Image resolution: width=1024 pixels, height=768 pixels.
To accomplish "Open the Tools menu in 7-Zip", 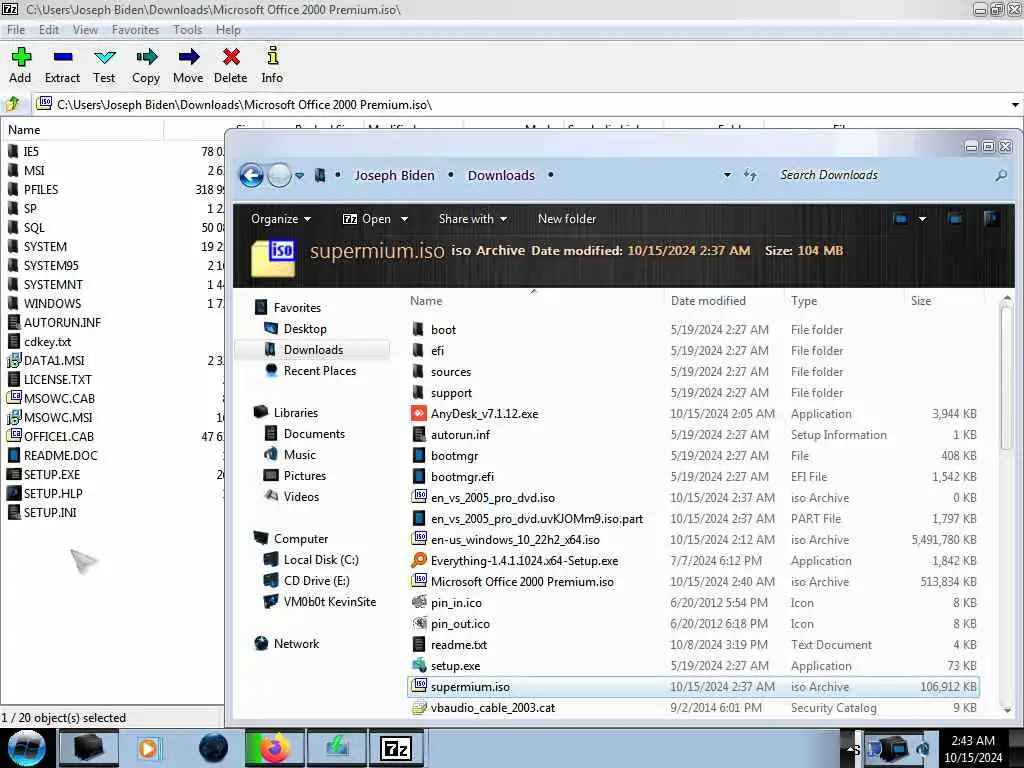I will pos(187,30).
